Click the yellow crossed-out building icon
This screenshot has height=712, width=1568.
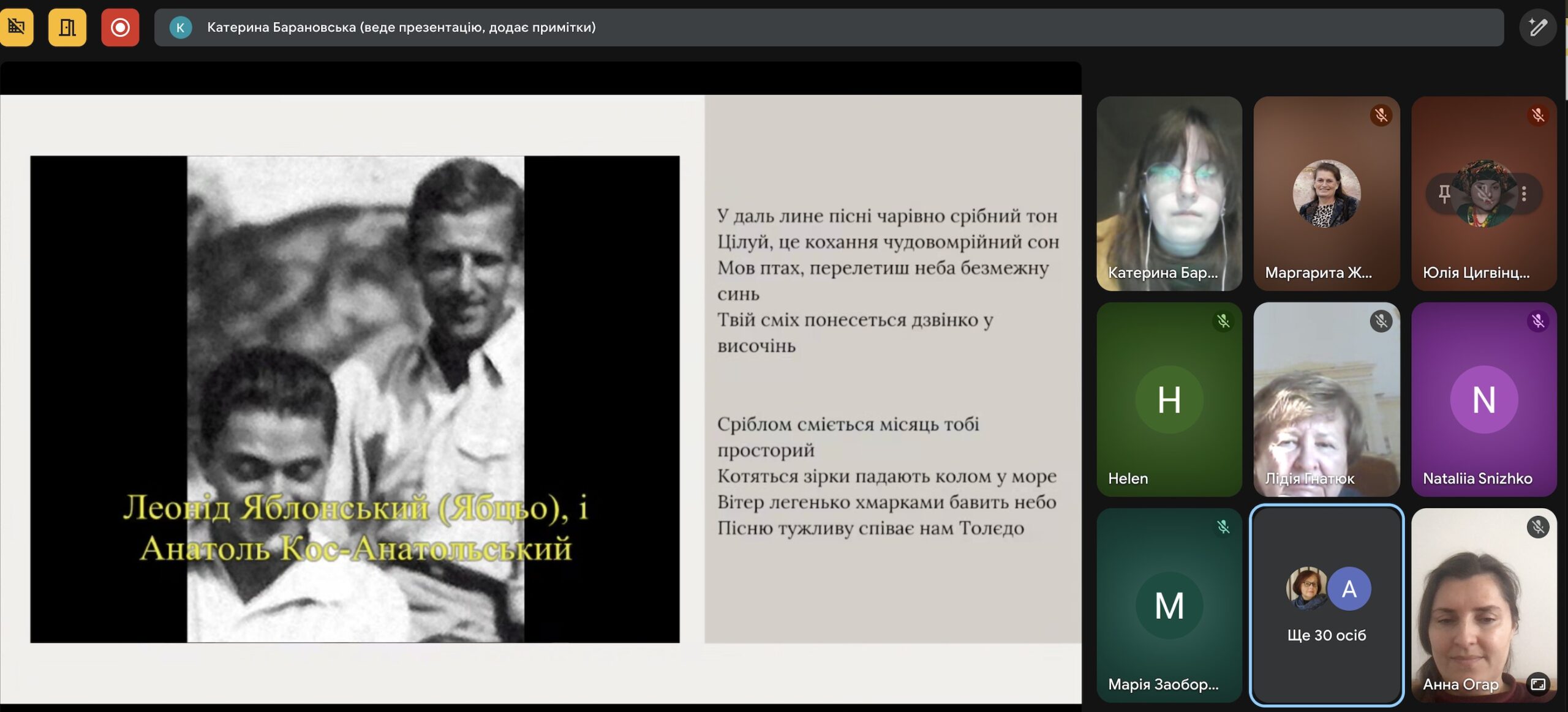pos(16,27)
